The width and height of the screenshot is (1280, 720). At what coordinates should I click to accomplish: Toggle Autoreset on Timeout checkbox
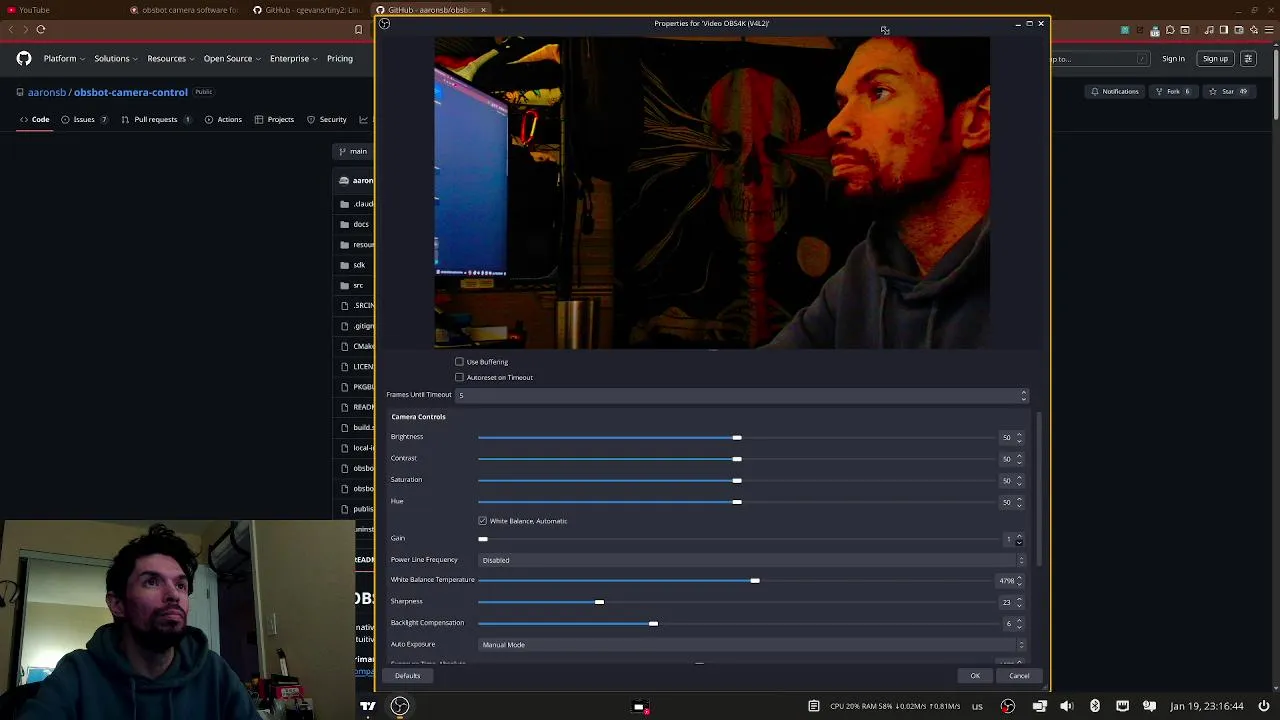pyautogui.click(x=459, y=377)
